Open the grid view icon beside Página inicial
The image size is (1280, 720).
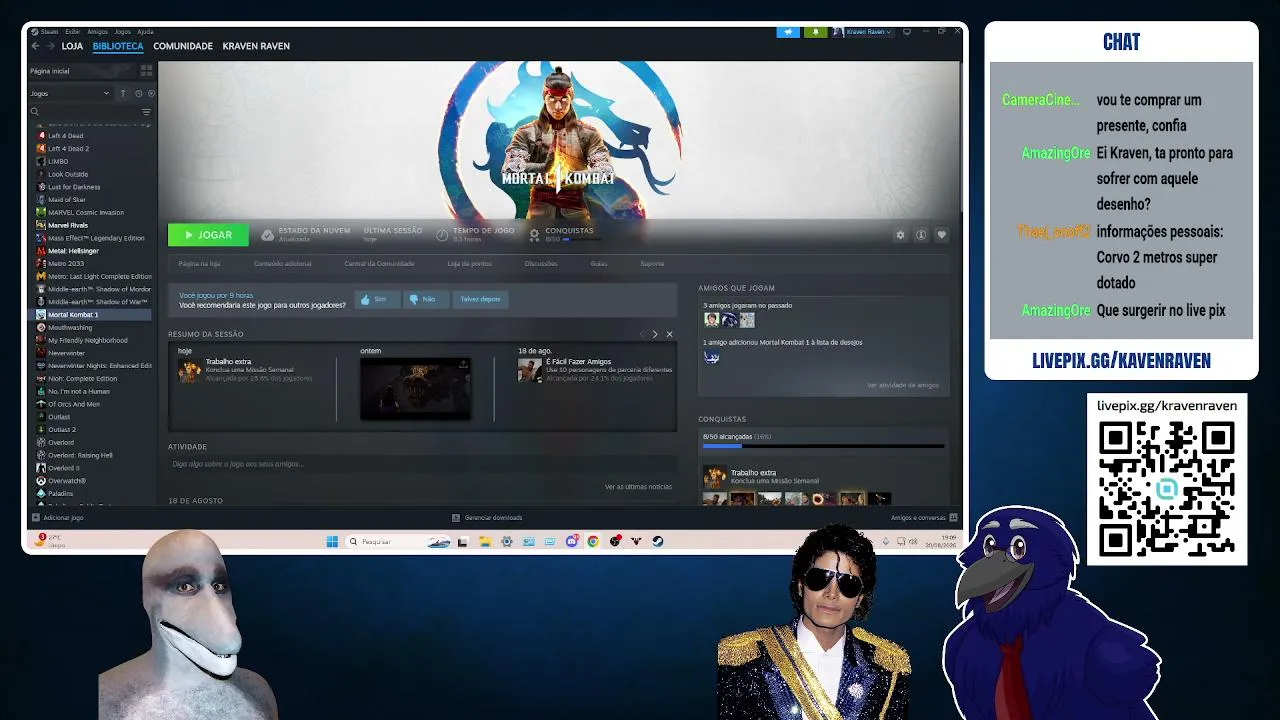[x=146, y=71]
